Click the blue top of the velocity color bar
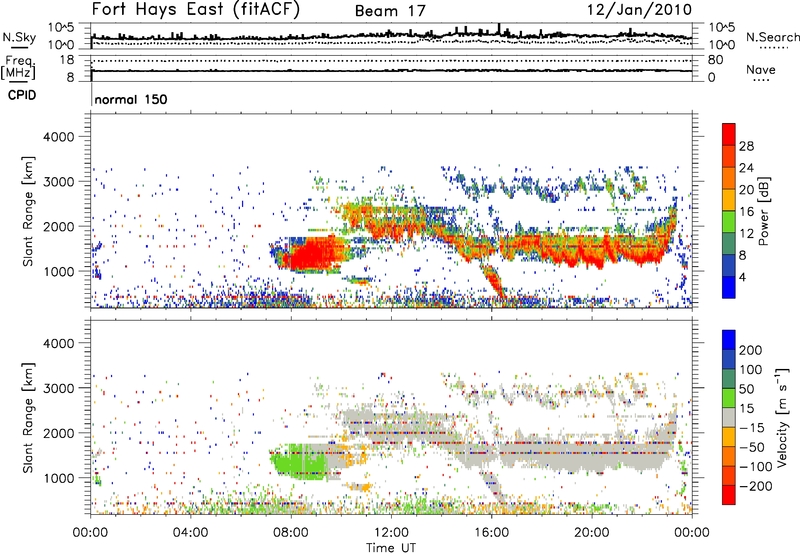 (x=729, y=340)
